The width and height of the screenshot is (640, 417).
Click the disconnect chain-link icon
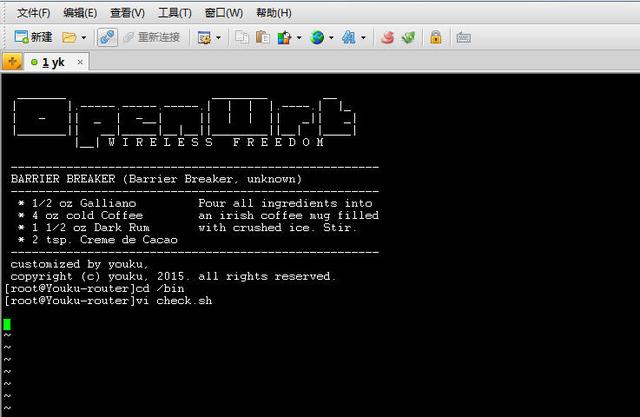[107, 38]
